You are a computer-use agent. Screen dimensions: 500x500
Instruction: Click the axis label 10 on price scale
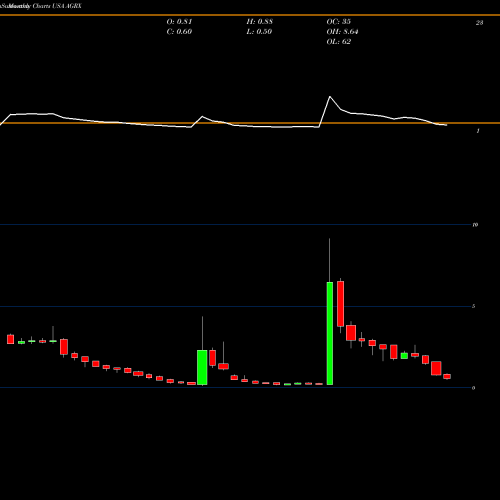475,225
